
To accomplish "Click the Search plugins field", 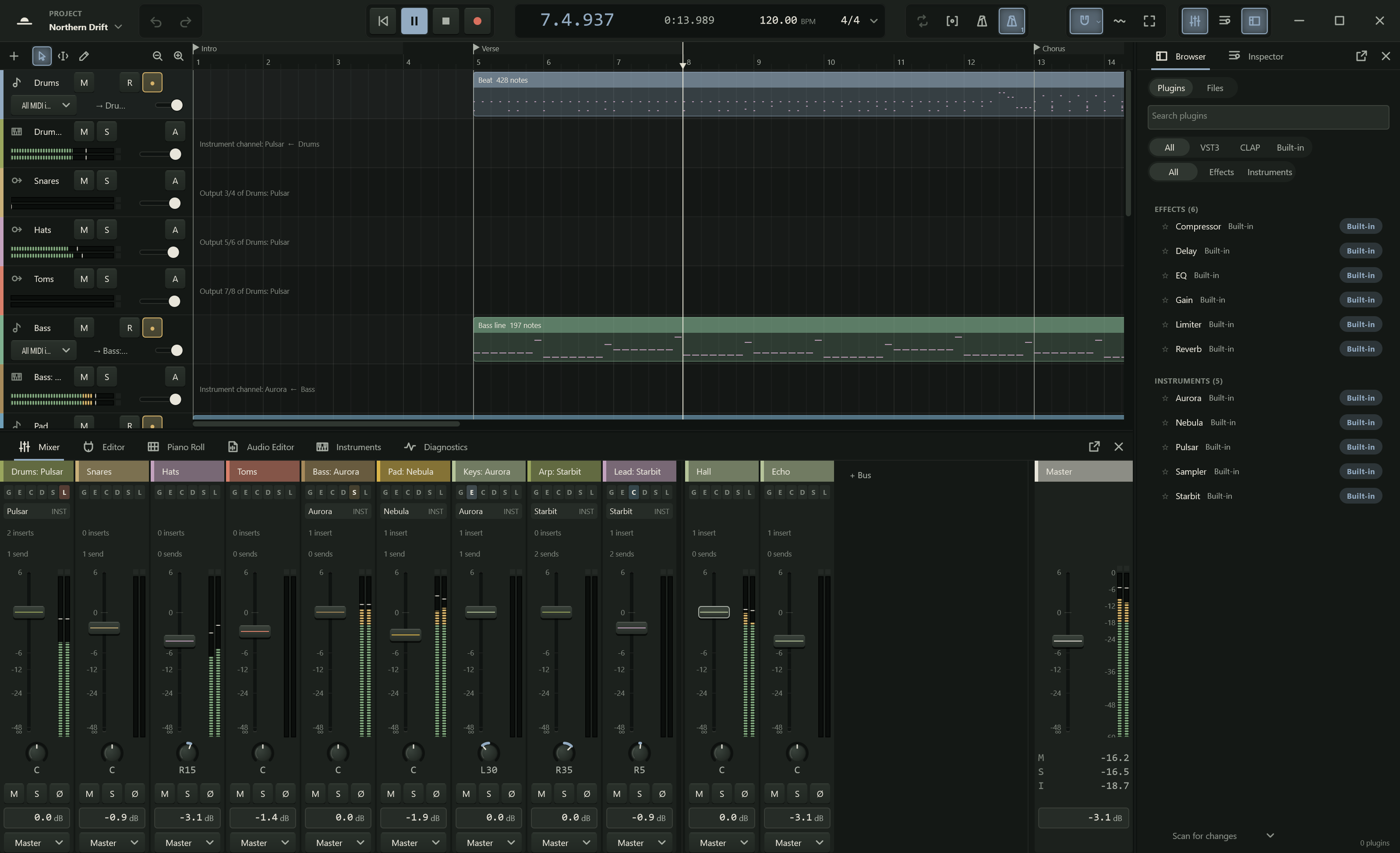I will pyautogui.click(x=1268, y=116).
